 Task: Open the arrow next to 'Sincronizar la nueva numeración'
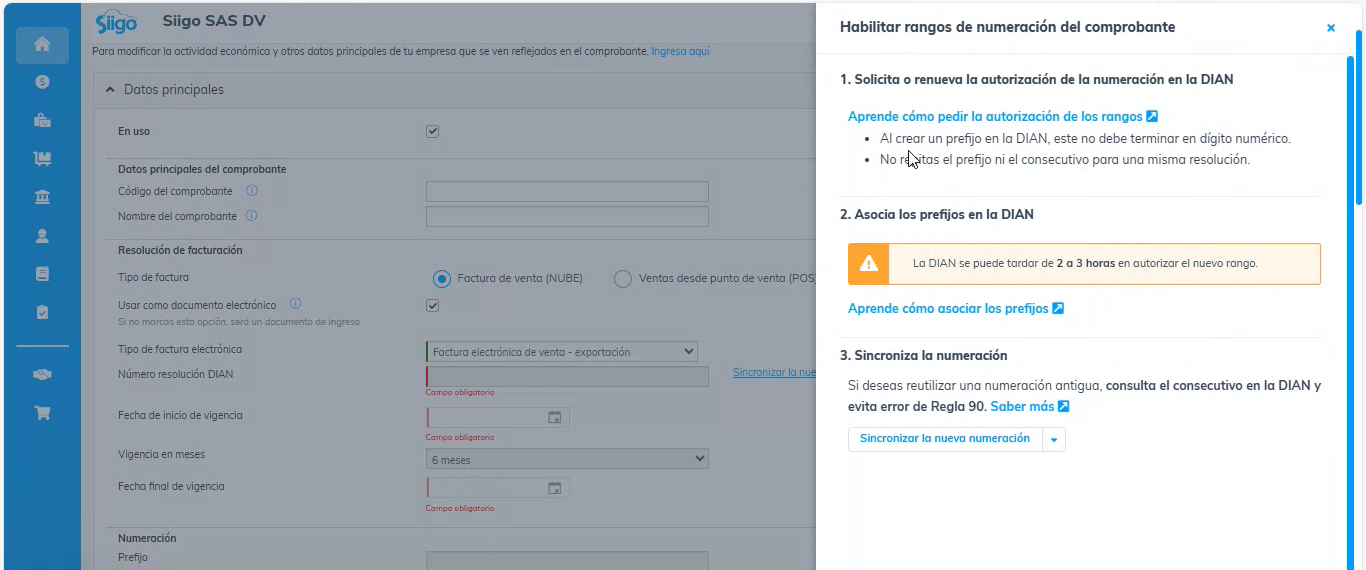click(x=1054, y=440)
